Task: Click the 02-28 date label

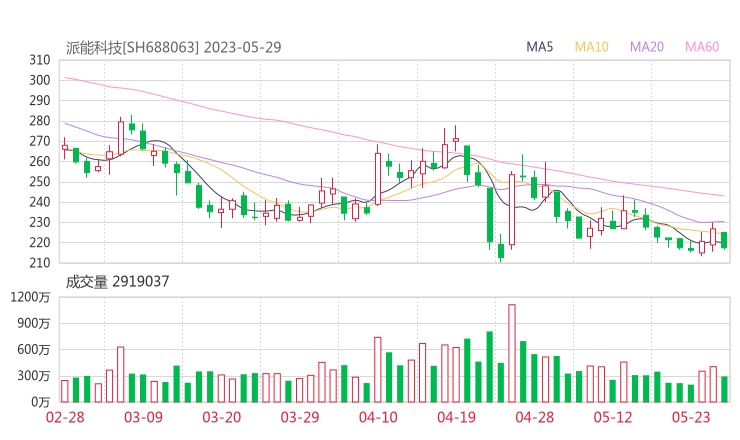Action: tap(65, 417)
